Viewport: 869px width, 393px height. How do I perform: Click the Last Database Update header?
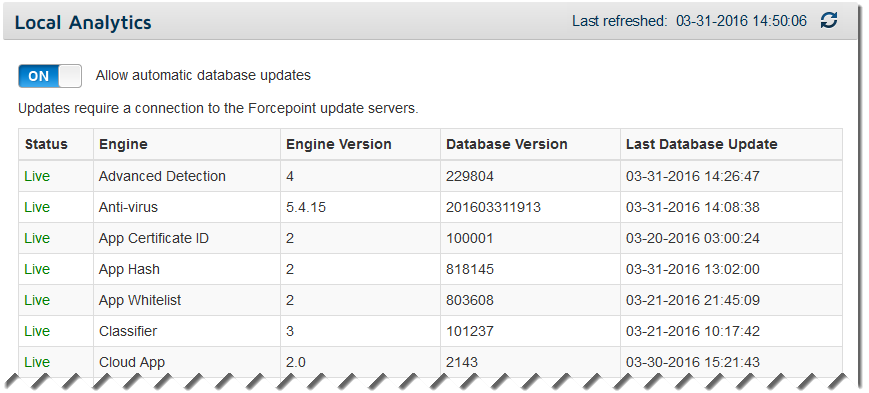tap(701, 144)
